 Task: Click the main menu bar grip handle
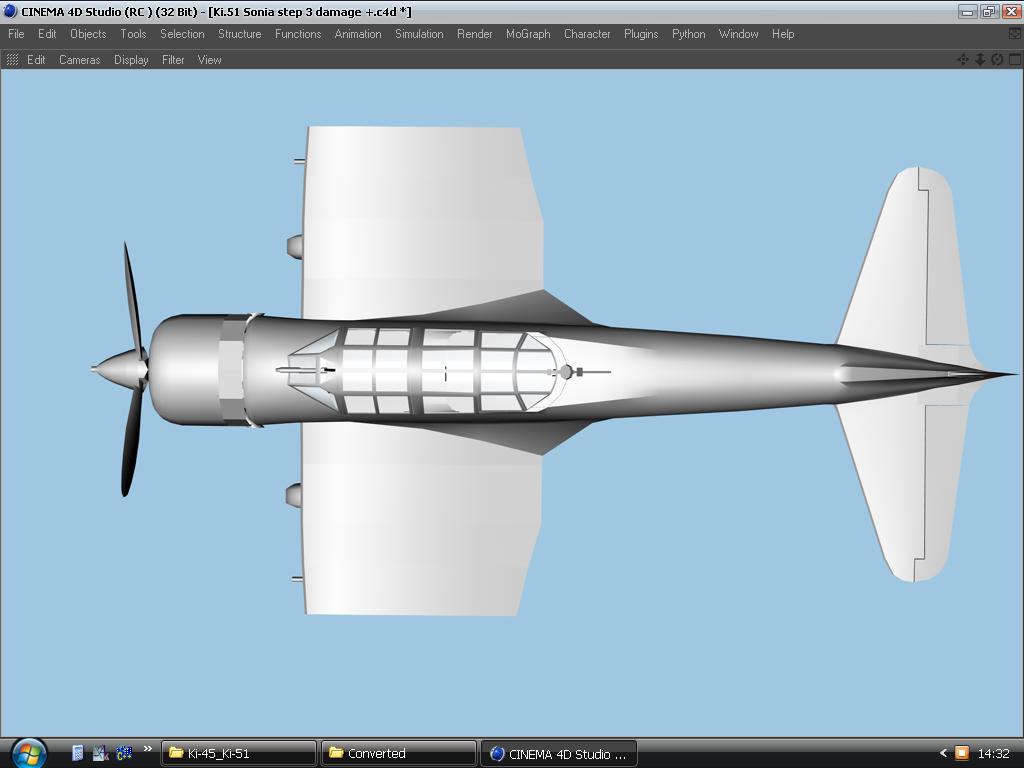(x=3, y=34)
